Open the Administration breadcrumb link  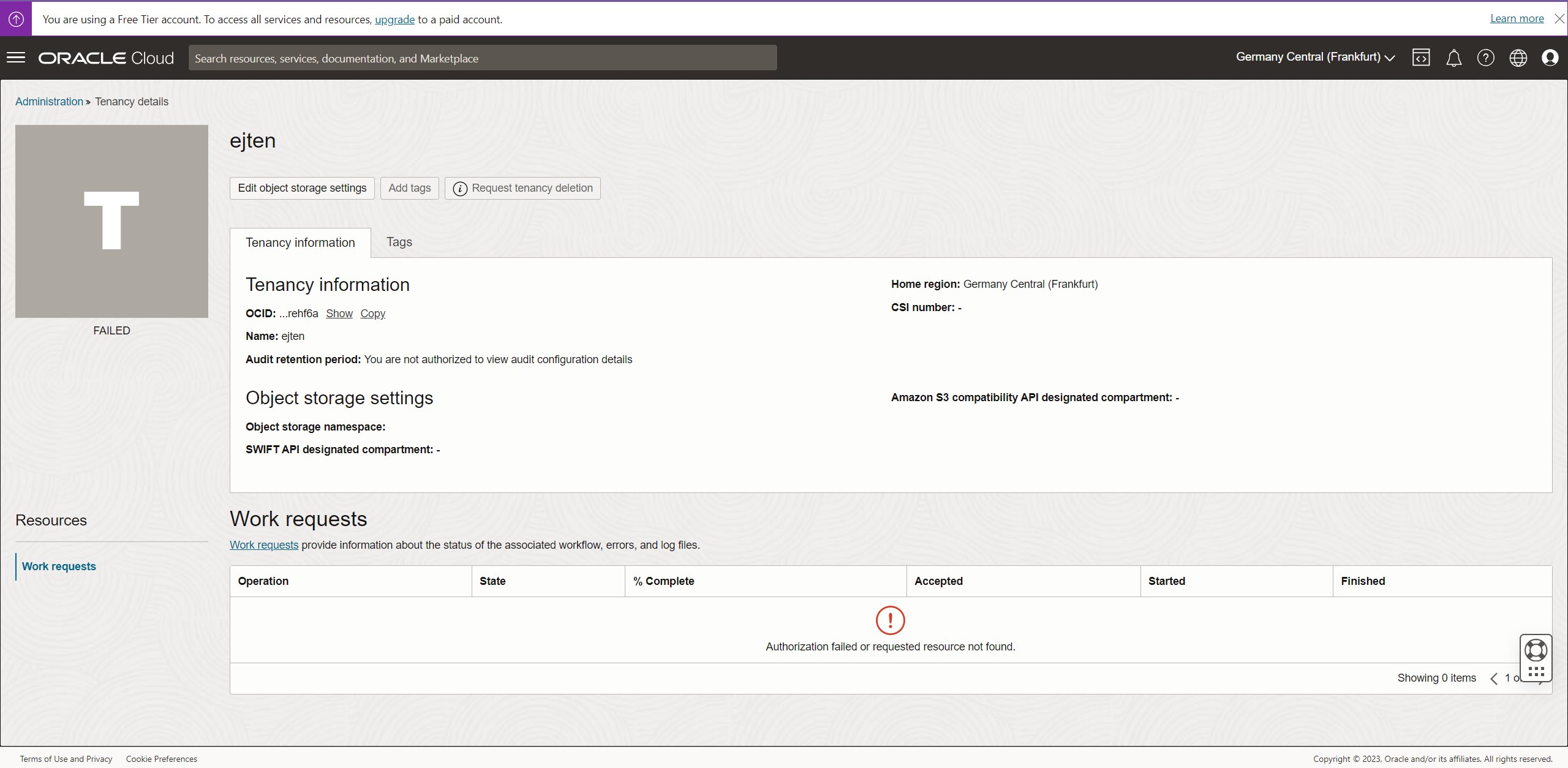point(49,102)
